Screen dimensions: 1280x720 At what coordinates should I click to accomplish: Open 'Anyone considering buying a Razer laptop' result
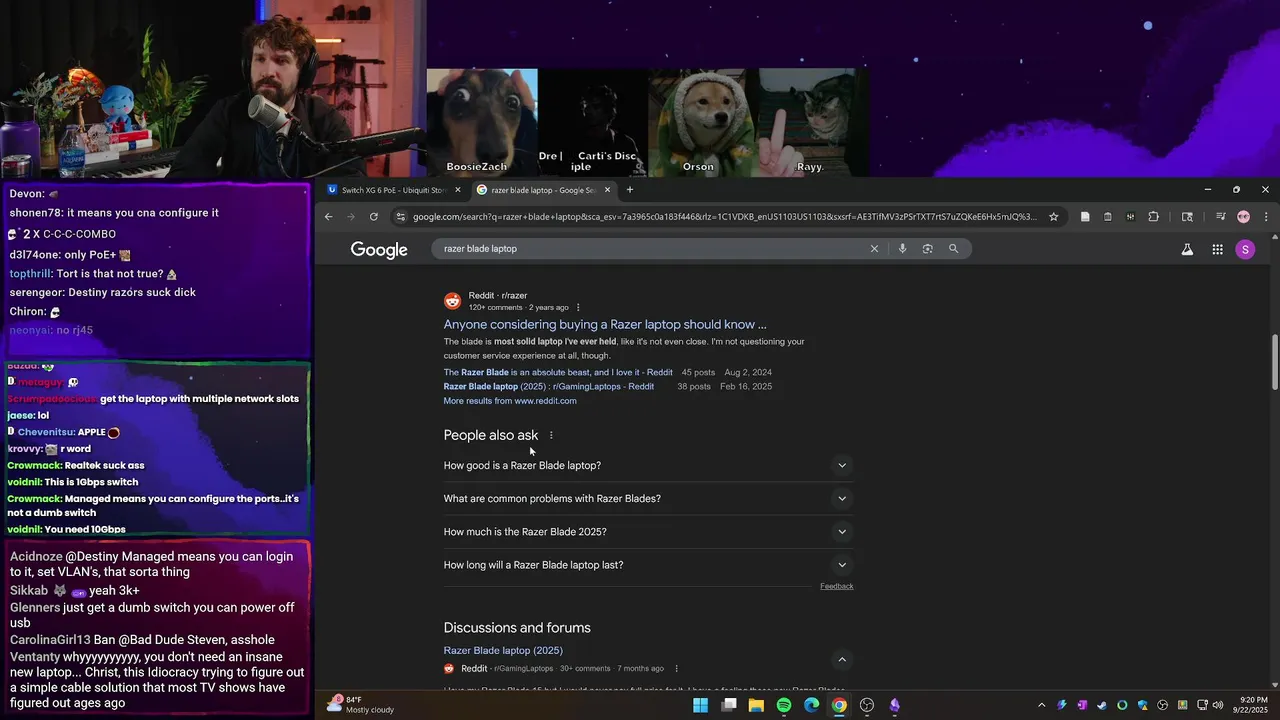point(605,325)
